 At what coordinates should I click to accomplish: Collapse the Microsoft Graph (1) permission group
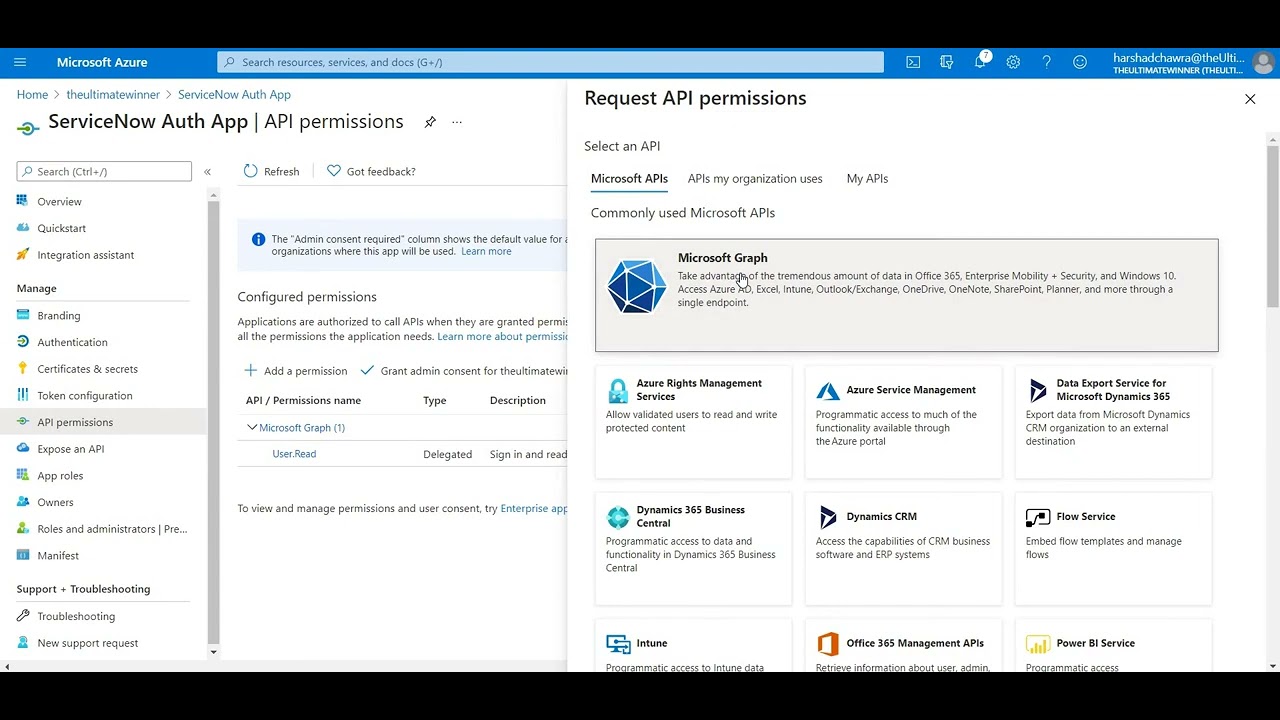pos(252,427)
